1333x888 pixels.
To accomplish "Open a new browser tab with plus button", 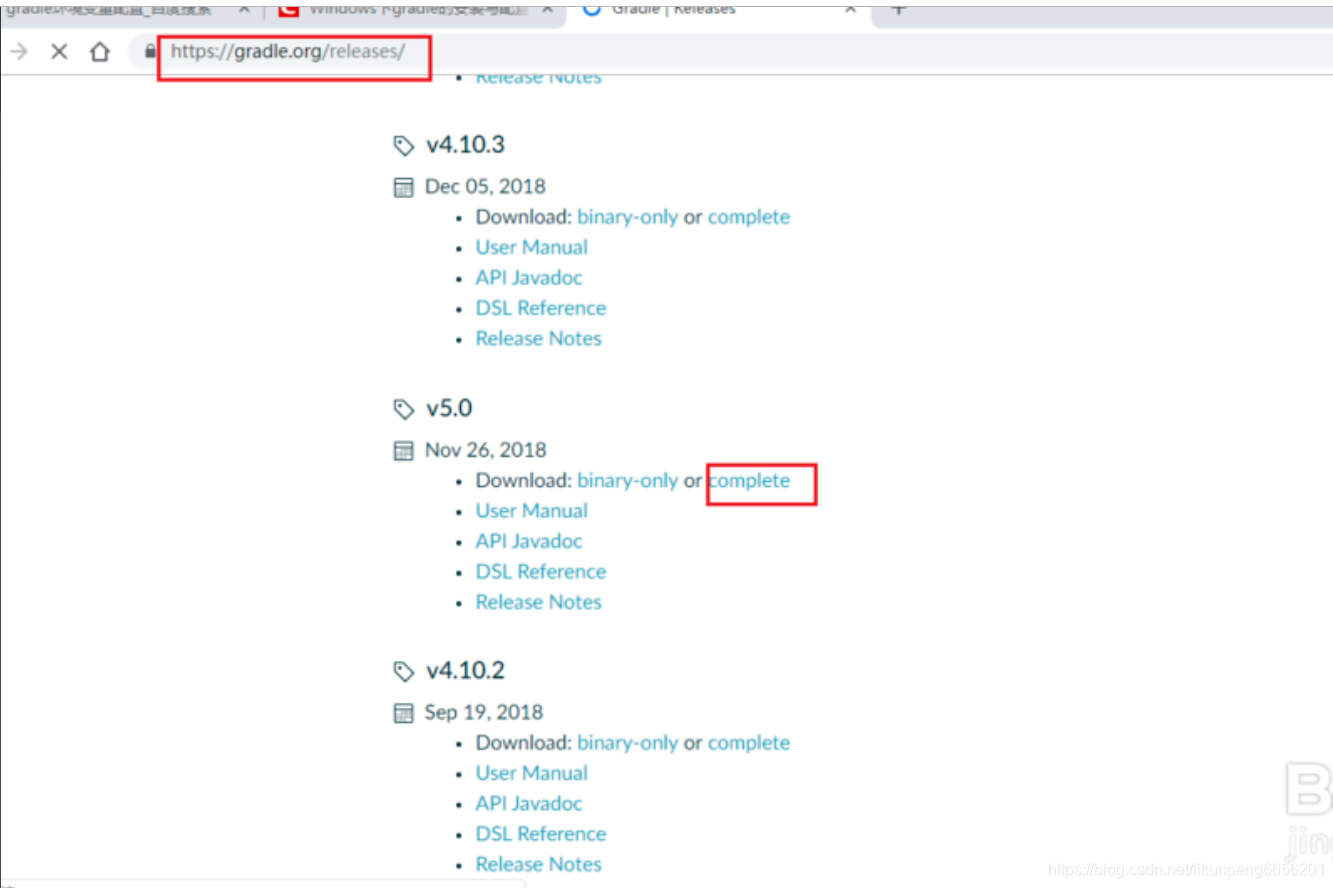I will click(898, 9).
